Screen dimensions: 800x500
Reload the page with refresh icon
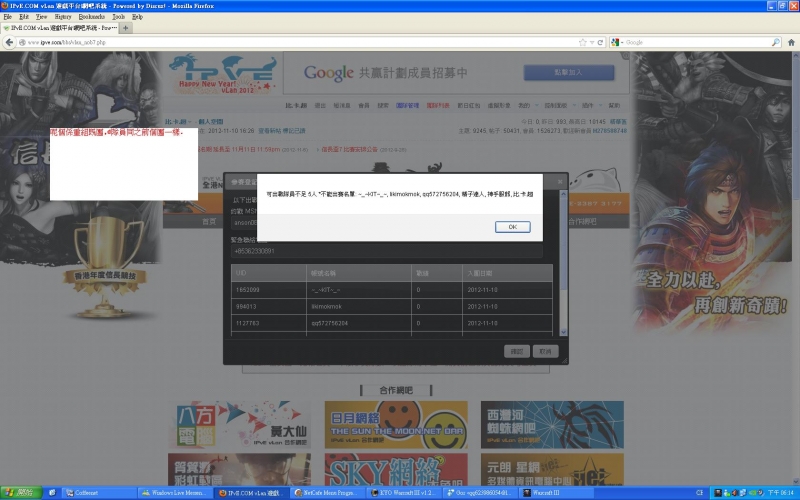pyautogui.click(x=601, y=42)
